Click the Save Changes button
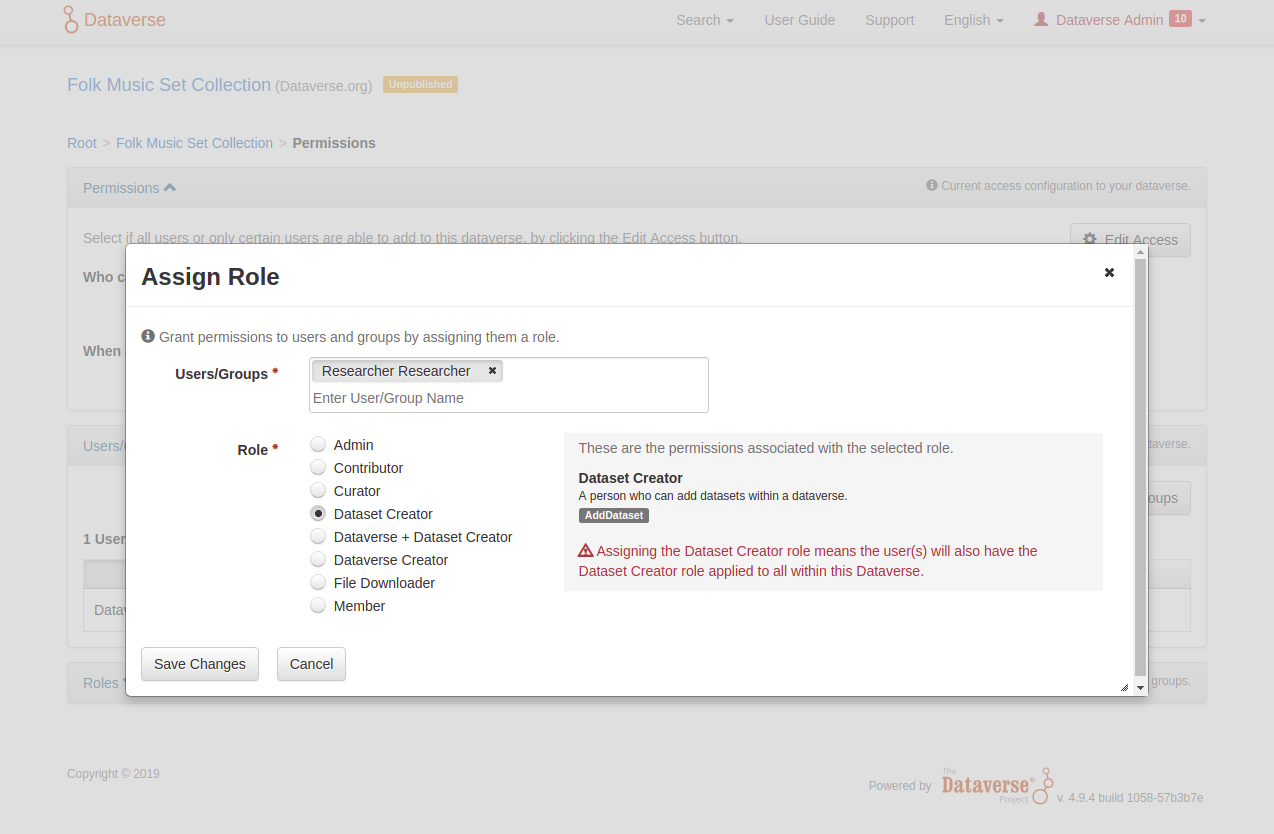The height and width of the screenshot is (834, 1274). coord(200,664)
